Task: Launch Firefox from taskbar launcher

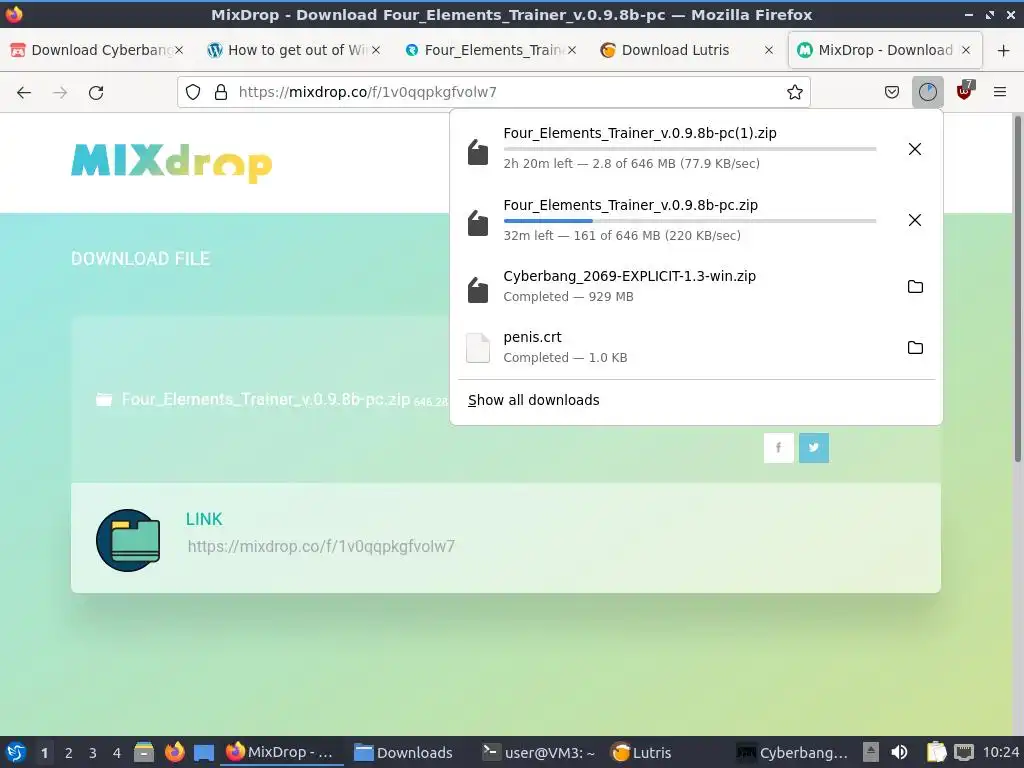Action: (174, 752)
